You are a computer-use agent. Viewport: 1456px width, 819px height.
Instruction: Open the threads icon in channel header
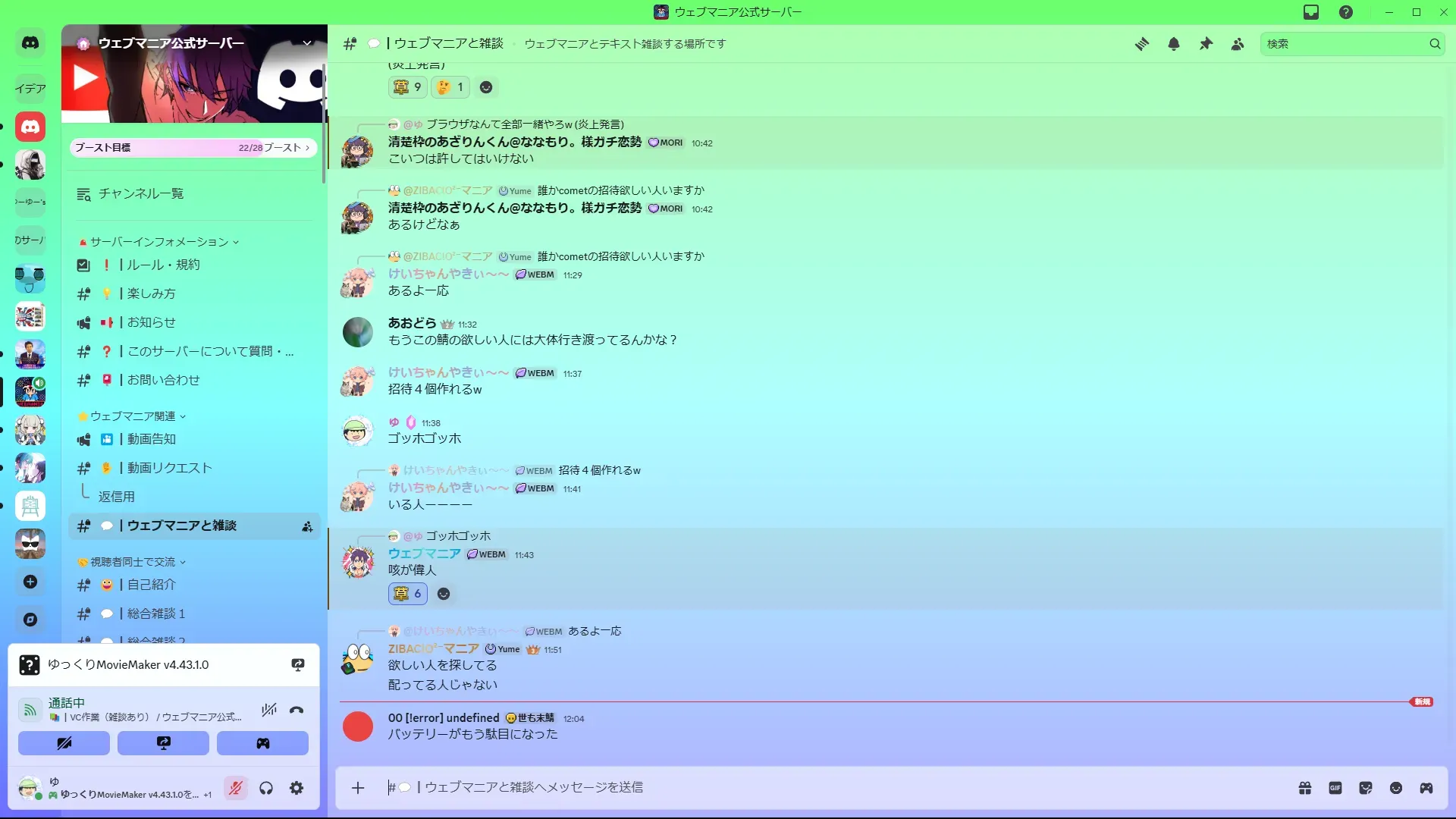1141,44
